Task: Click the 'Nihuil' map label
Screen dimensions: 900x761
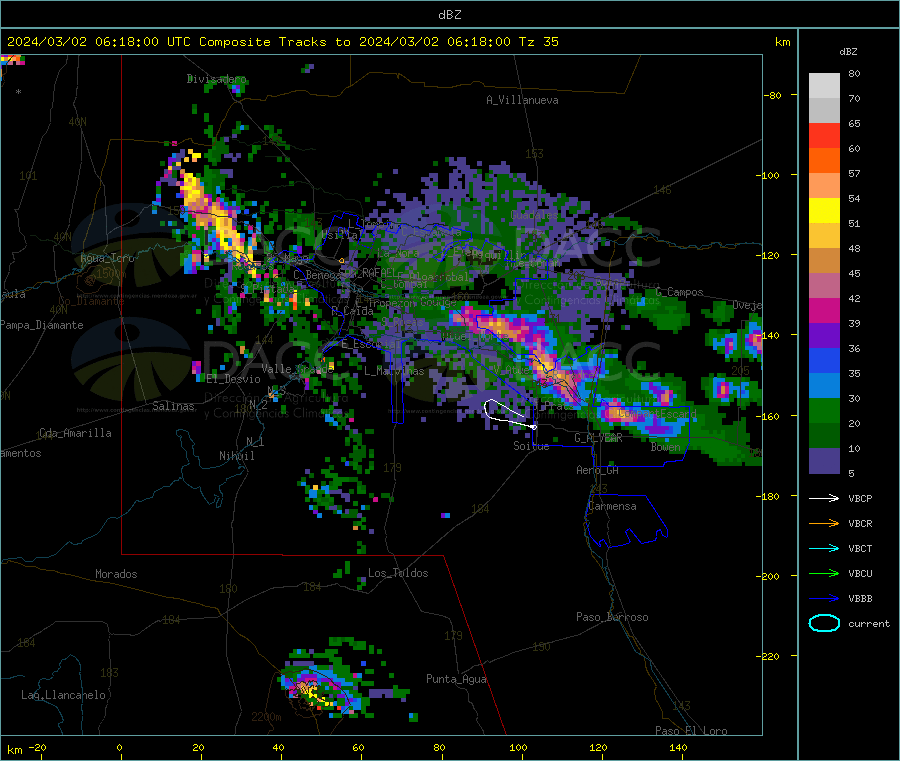Action: (x=237, y=456)
